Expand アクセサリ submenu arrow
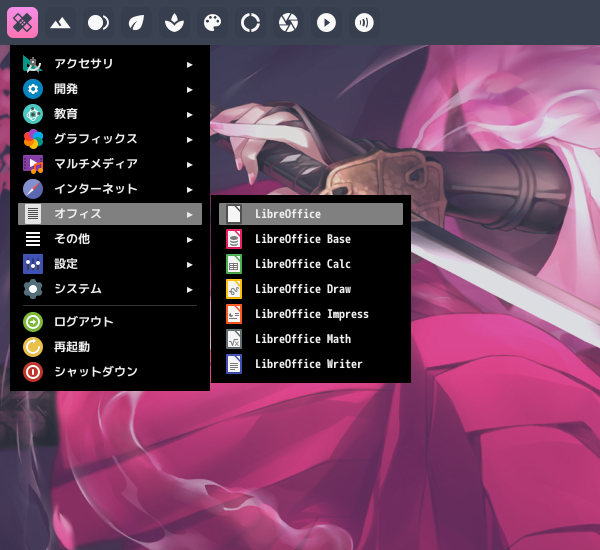 tap(189, 65)
